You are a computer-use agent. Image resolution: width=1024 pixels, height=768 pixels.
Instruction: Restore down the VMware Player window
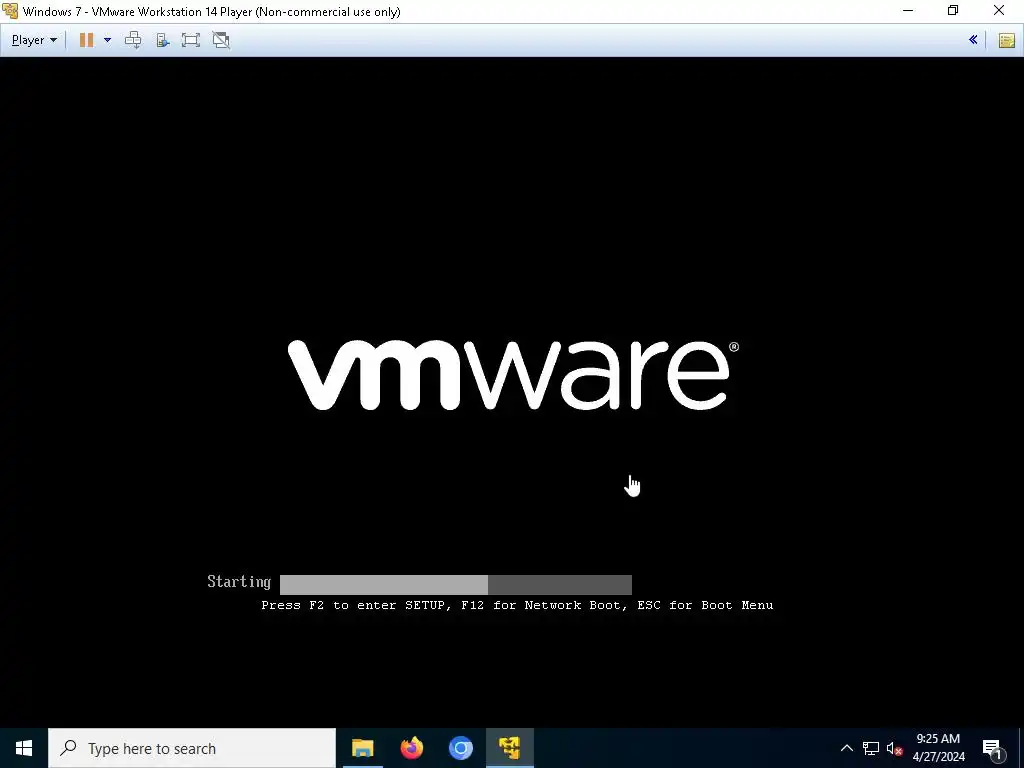pyautogui.click(x=953, y=11)
